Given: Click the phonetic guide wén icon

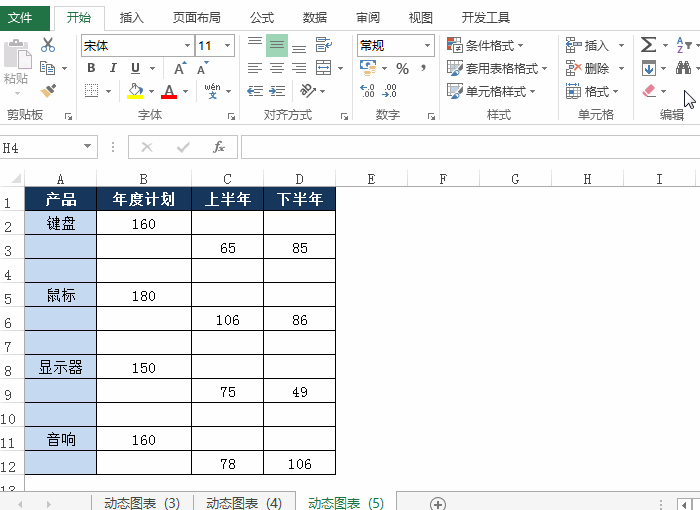Looking at the screenshot, I should [212, 91].
